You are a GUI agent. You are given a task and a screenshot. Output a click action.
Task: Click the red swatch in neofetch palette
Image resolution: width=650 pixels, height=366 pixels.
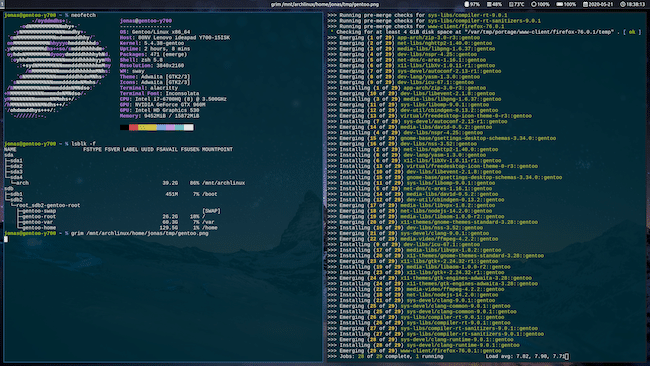pos(133,127)
